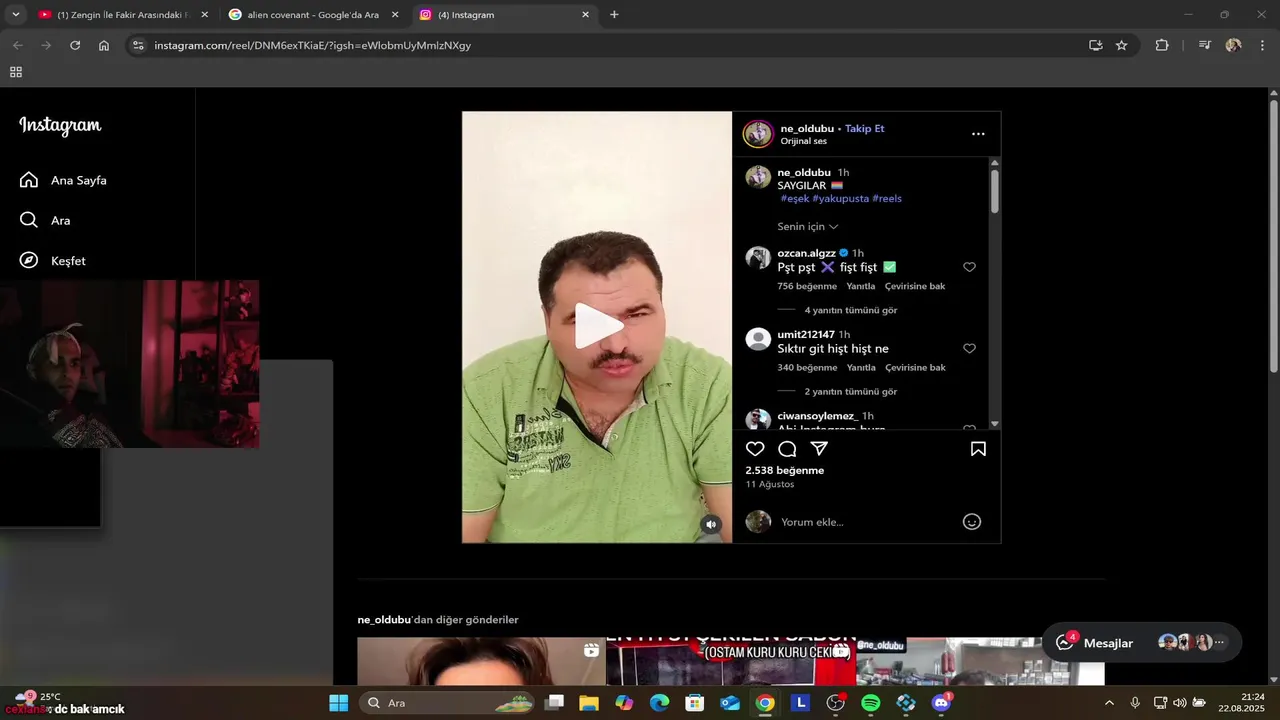Click the address bar URL

click(x=312, y=45)
